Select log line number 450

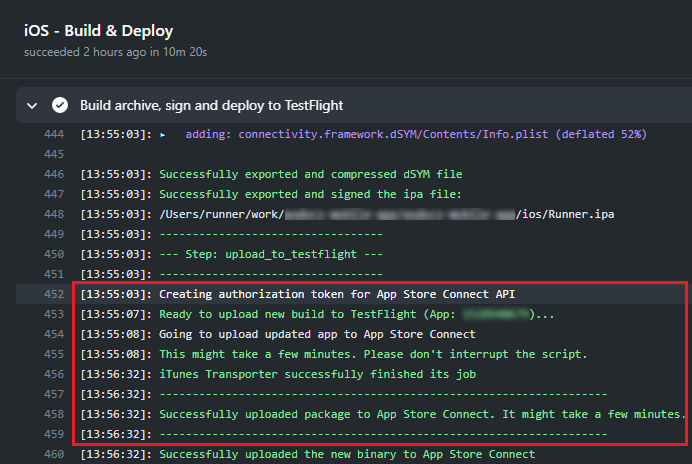tap(54, 254)
